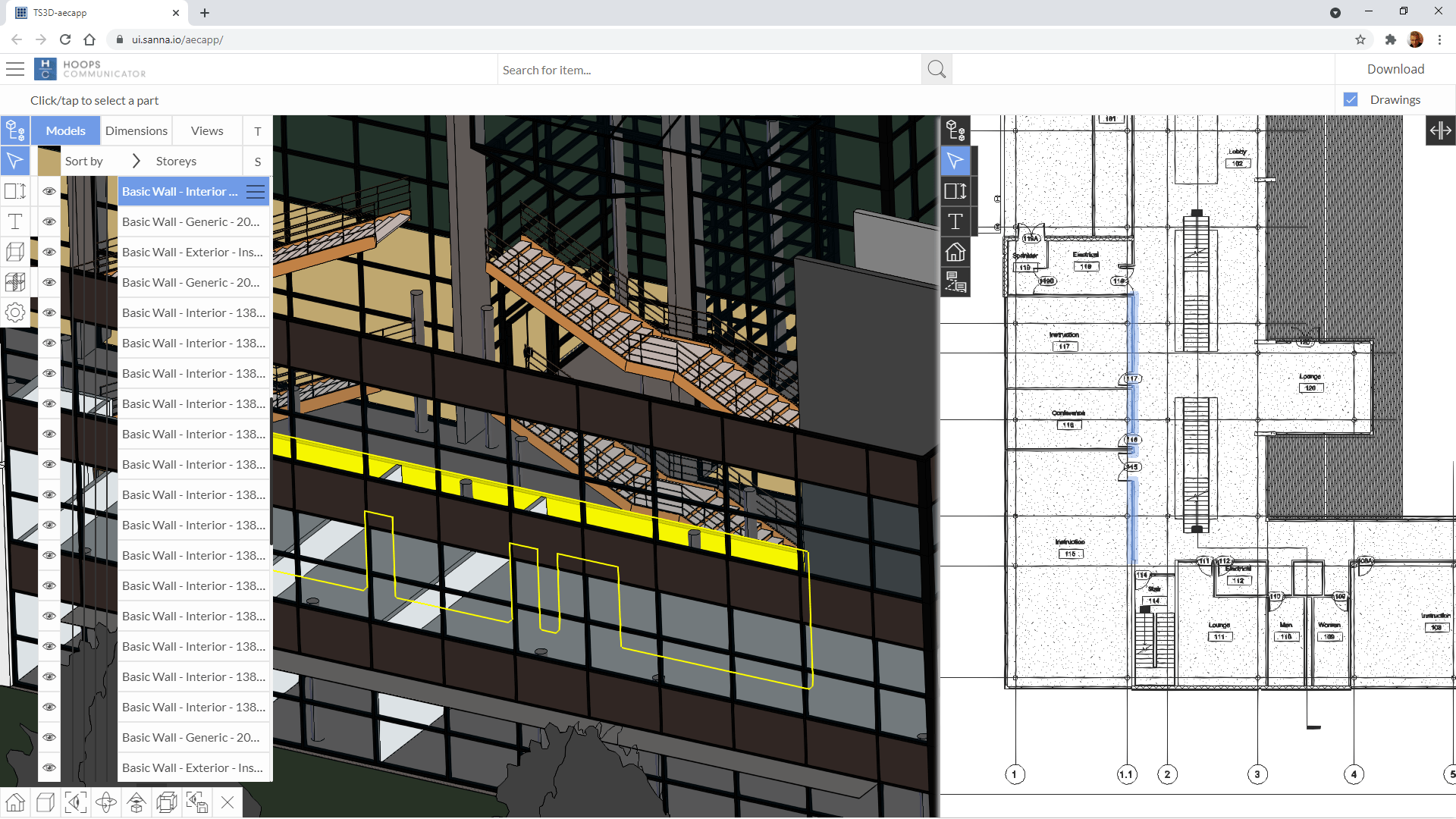Switch to the Dimensions tab
The height and width of the screenshot is (819, 1456).
136,130
